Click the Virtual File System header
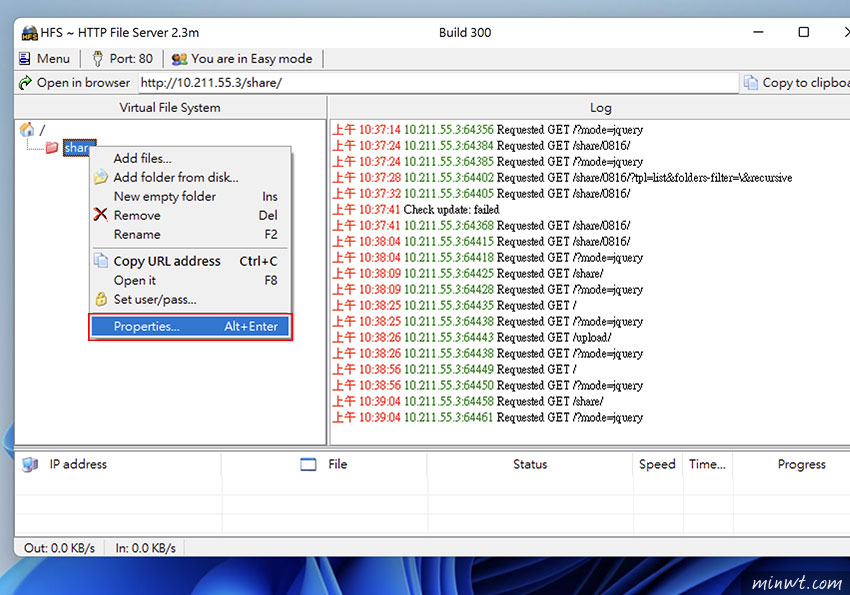This screenshot has height=595, width=850. pyautogui.click(x=170, y=107)
